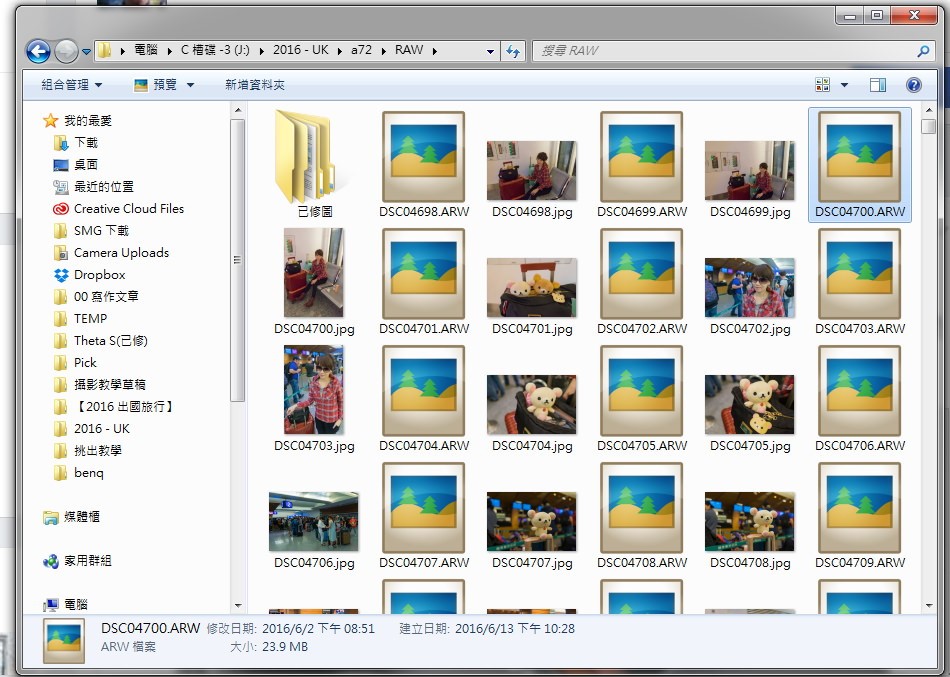Select the 2016 - UK sidebar folder
The height and width of the screenshot is (677, 950).
click(101, 429)
